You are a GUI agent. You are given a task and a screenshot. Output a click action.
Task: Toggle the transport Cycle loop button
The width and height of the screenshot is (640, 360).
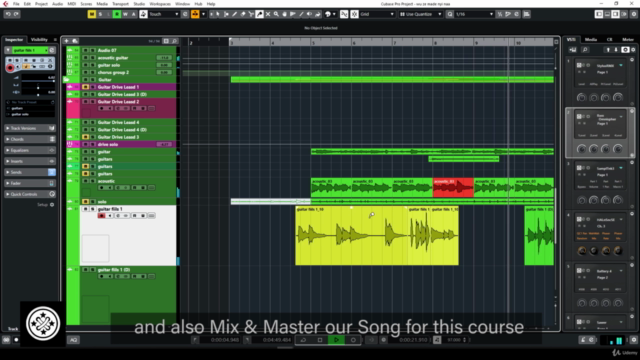[x=303, y=340]
